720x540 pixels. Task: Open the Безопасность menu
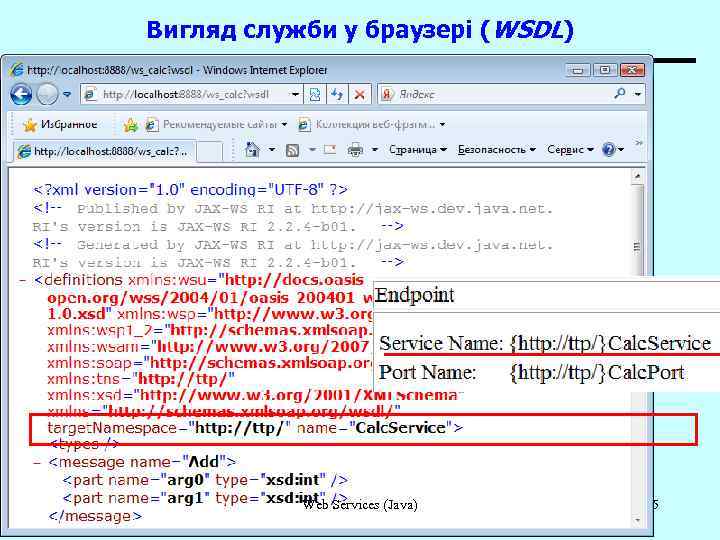point(496,150)
